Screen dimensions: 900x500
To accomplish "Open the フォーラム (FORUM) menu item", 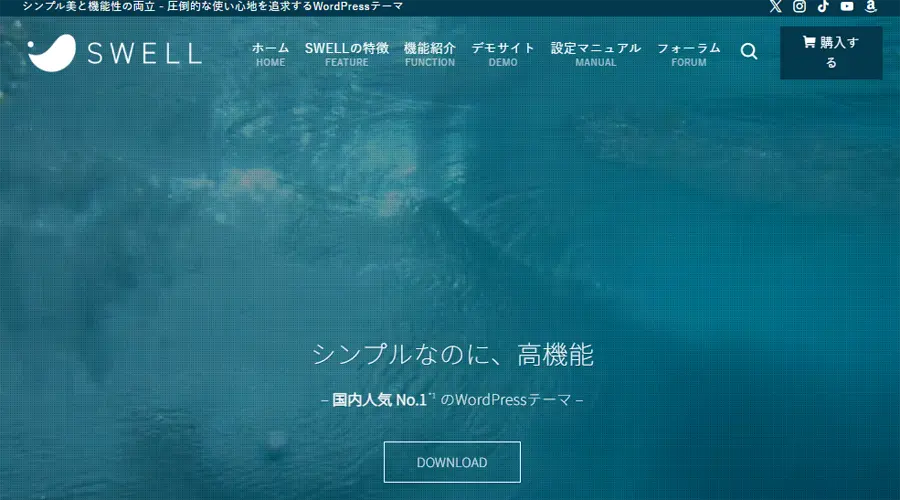I will (x=688, y=54).
